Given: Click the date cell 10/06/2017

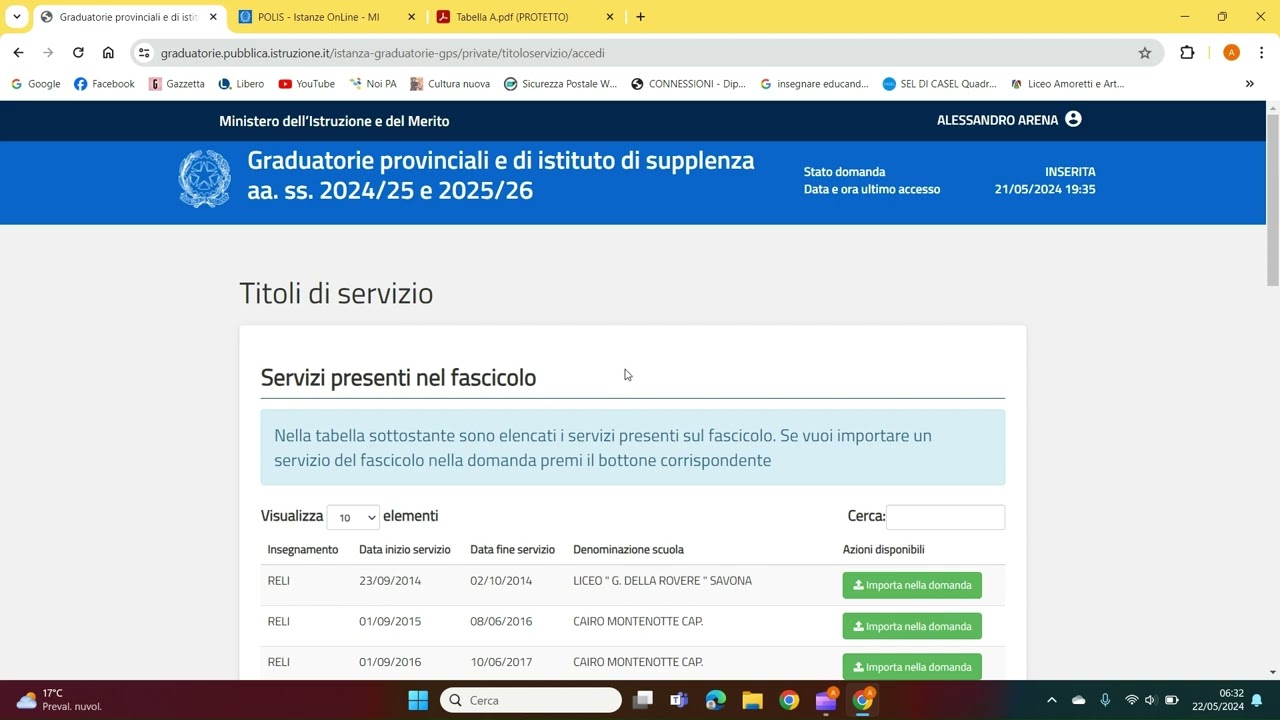Looking at the screenshot, I should [501, 662].
